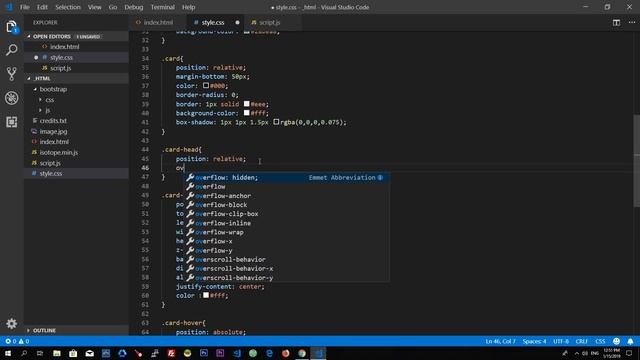Image resolution: width=640 pixels, height=360 pixels.
Task: Click Spaces: 4 indentation setting
Action: tap(534, 341)
